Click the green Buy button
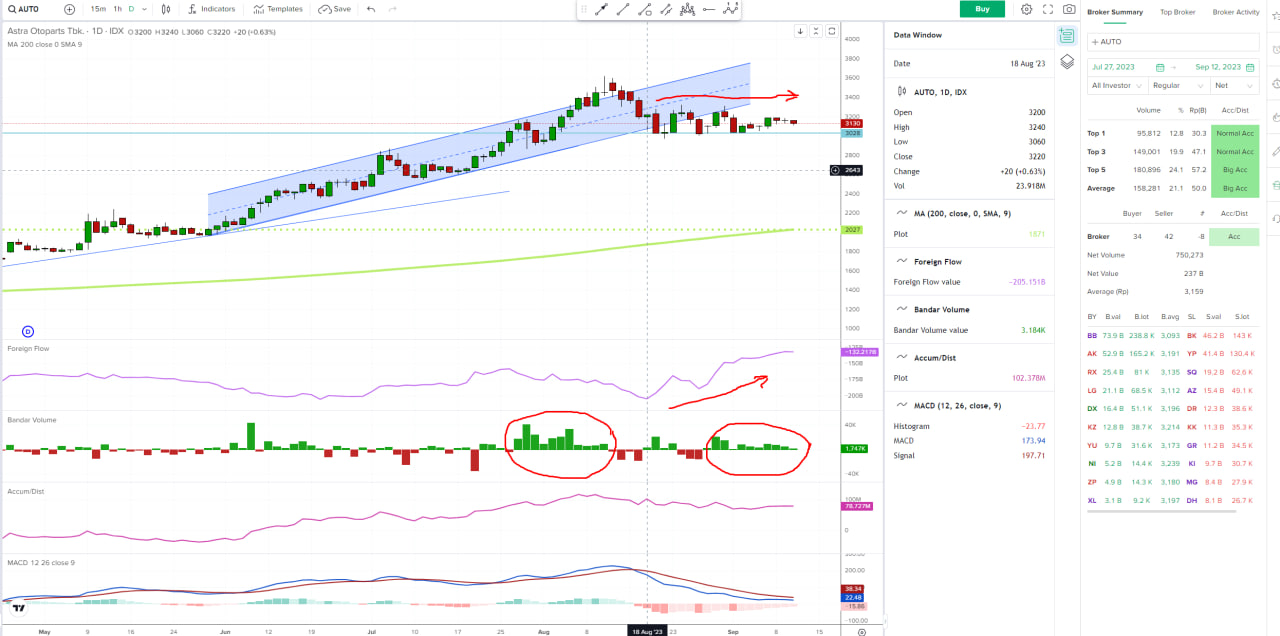Image resolution: width=1280 pixels, height=636 pixels. [x=982, y=9]
